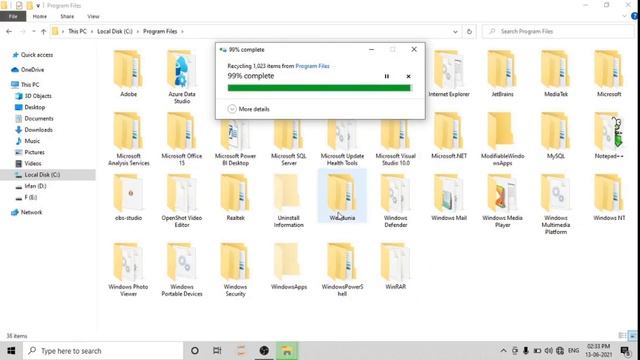Open the Microsoft Analysis Services folder
The image size is (640, 360).
point(128,139)
